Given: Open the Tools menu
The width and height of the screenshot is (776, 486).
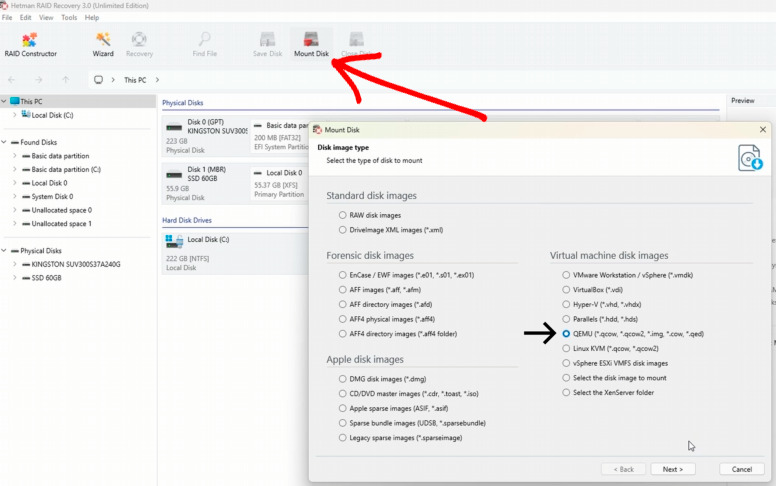Looking at the screenshot, I should (x=69, y=17).
